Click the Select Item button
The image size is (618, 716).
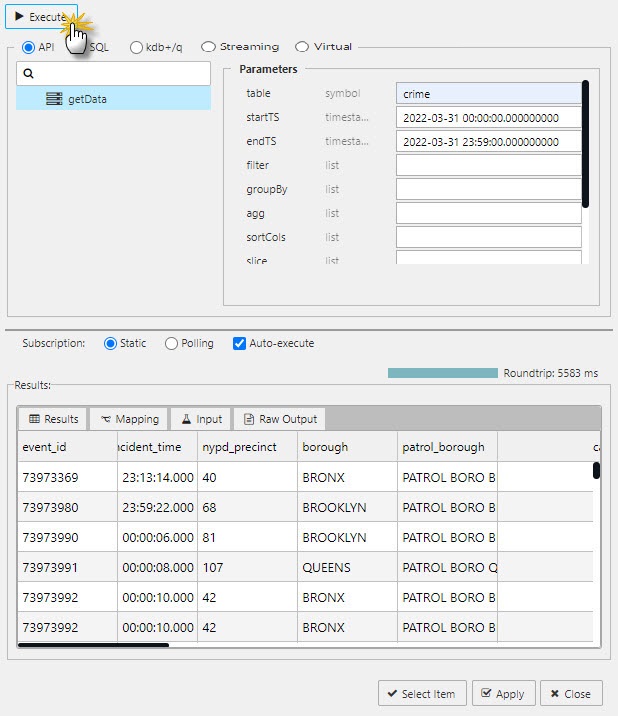(x=421, y=694)
